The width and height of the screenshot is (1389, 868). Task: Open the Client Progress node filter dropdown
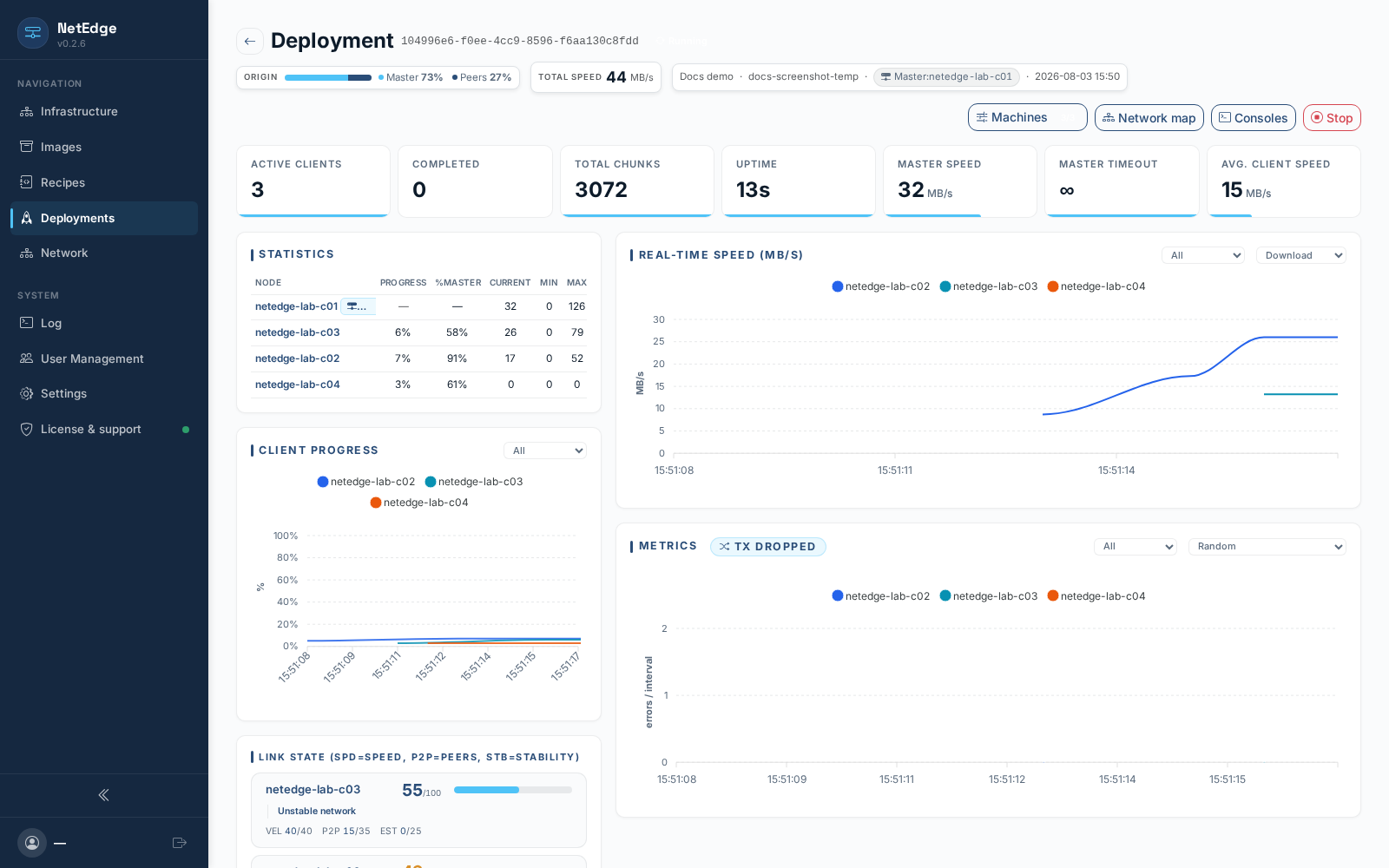[545, 450]
